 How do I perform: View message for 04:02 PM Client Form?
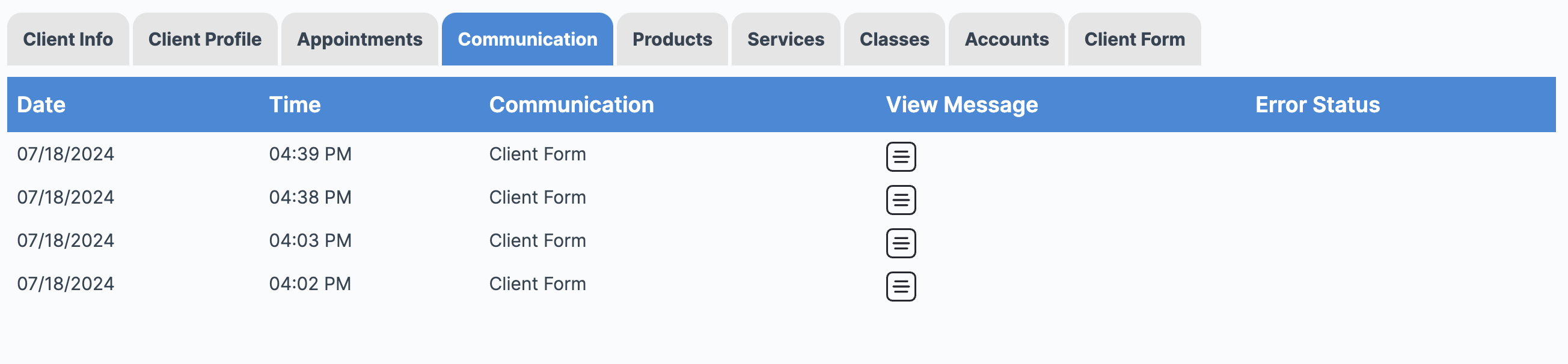[x=901, y=287]
